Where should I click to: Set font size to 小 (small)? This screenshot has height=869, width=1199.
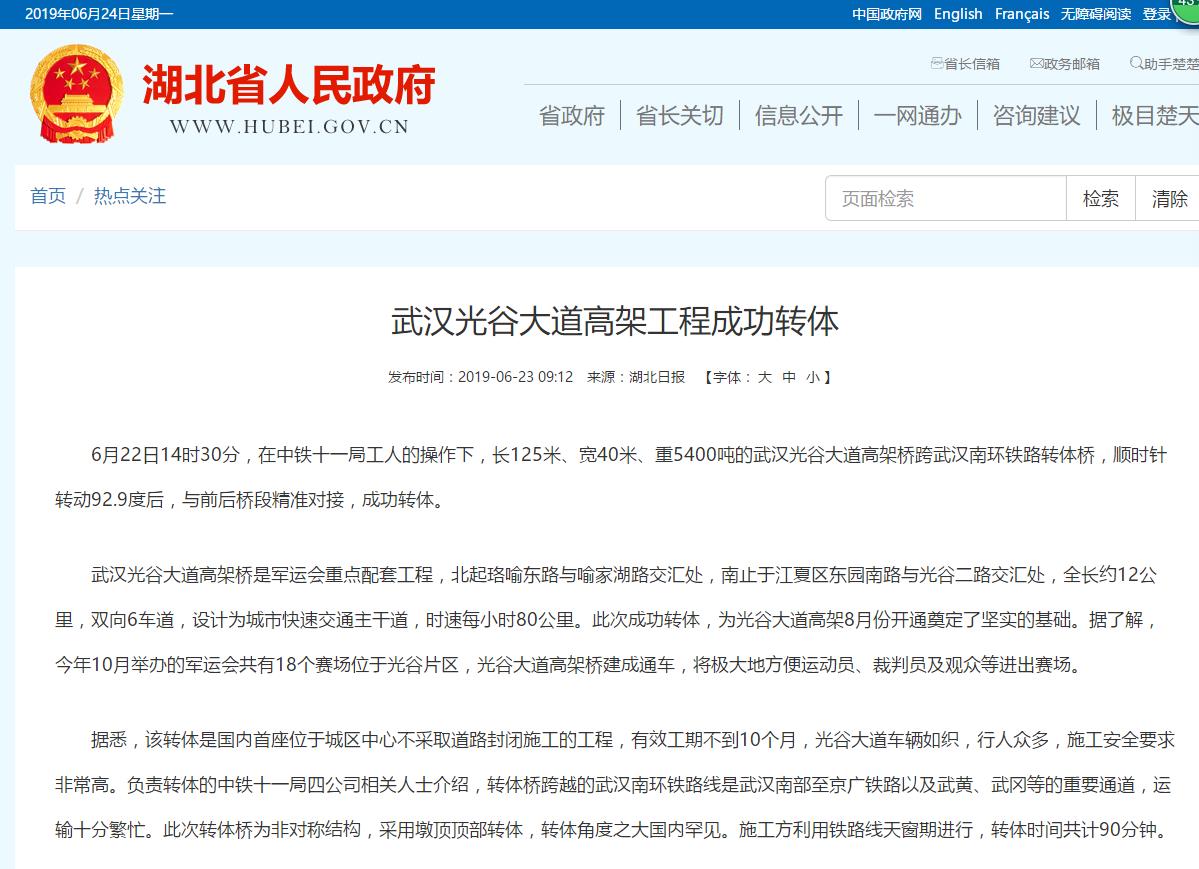pos(813,377)
